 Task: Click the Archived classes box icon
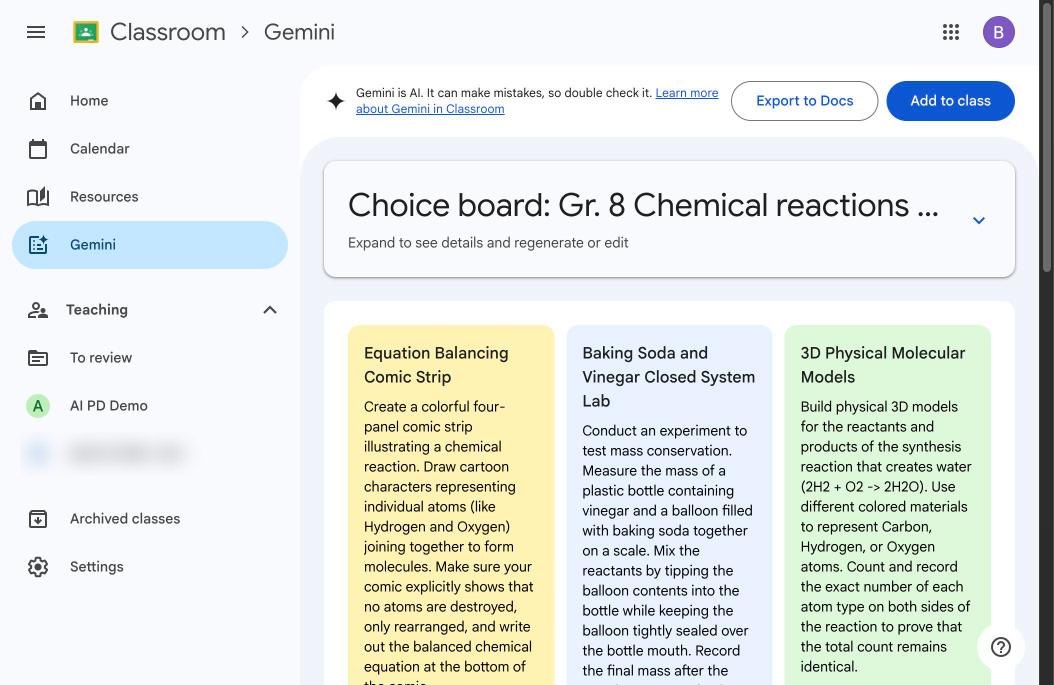click(x=38, y=519)
